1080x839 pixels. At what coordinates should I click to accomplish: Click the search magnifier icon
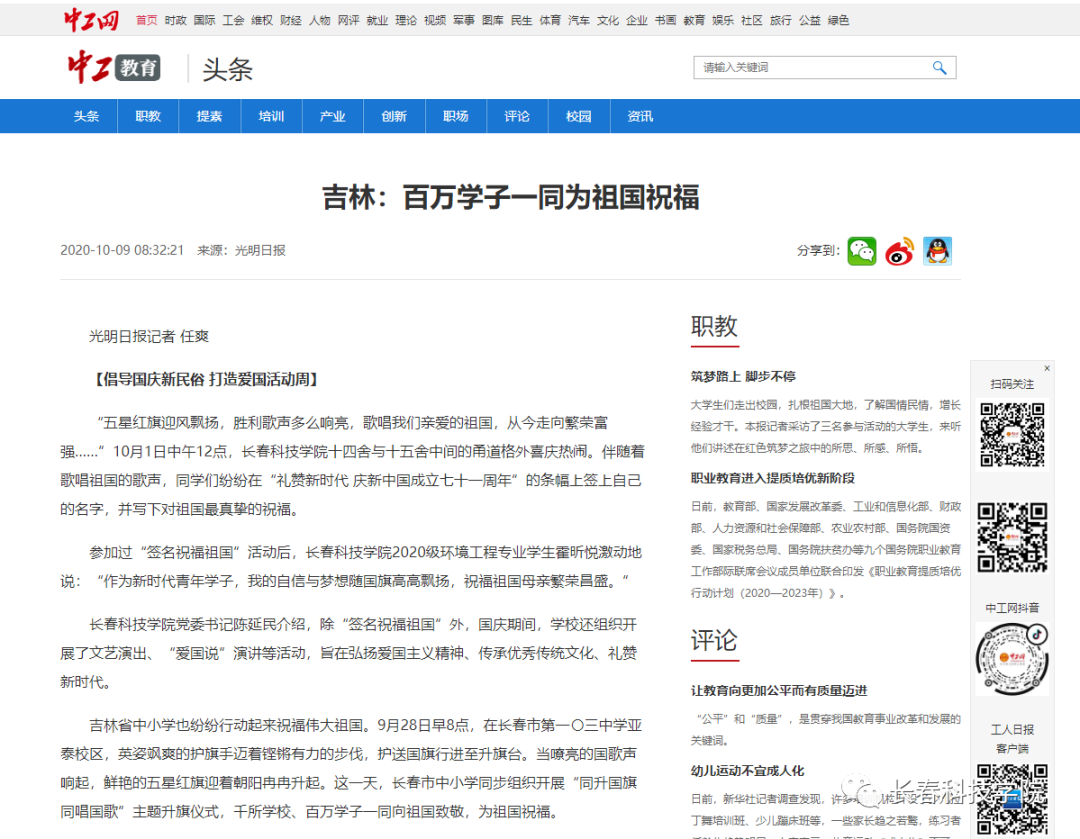(939, 68)
